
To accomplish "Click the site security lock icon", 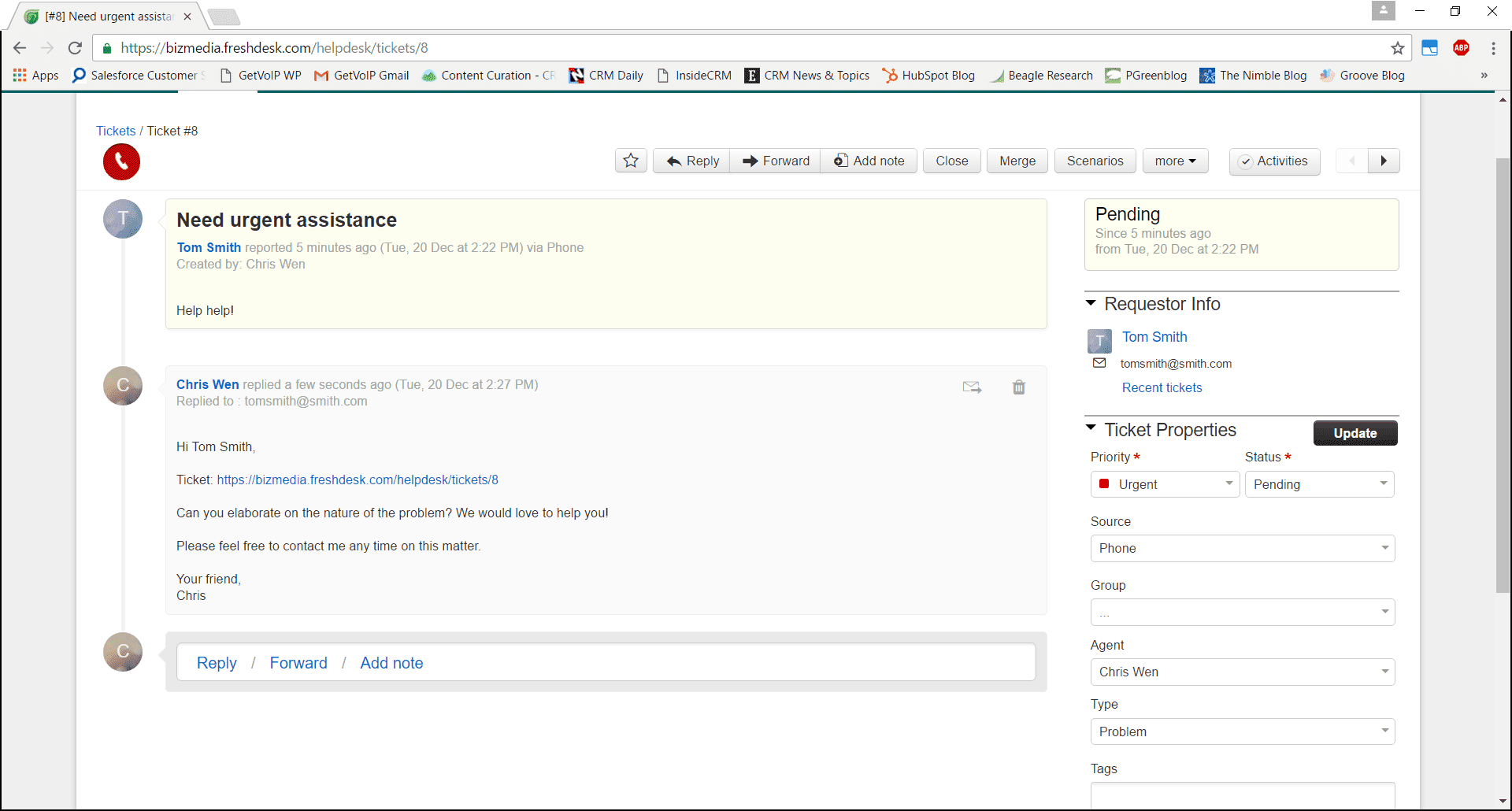I will 106,48.
